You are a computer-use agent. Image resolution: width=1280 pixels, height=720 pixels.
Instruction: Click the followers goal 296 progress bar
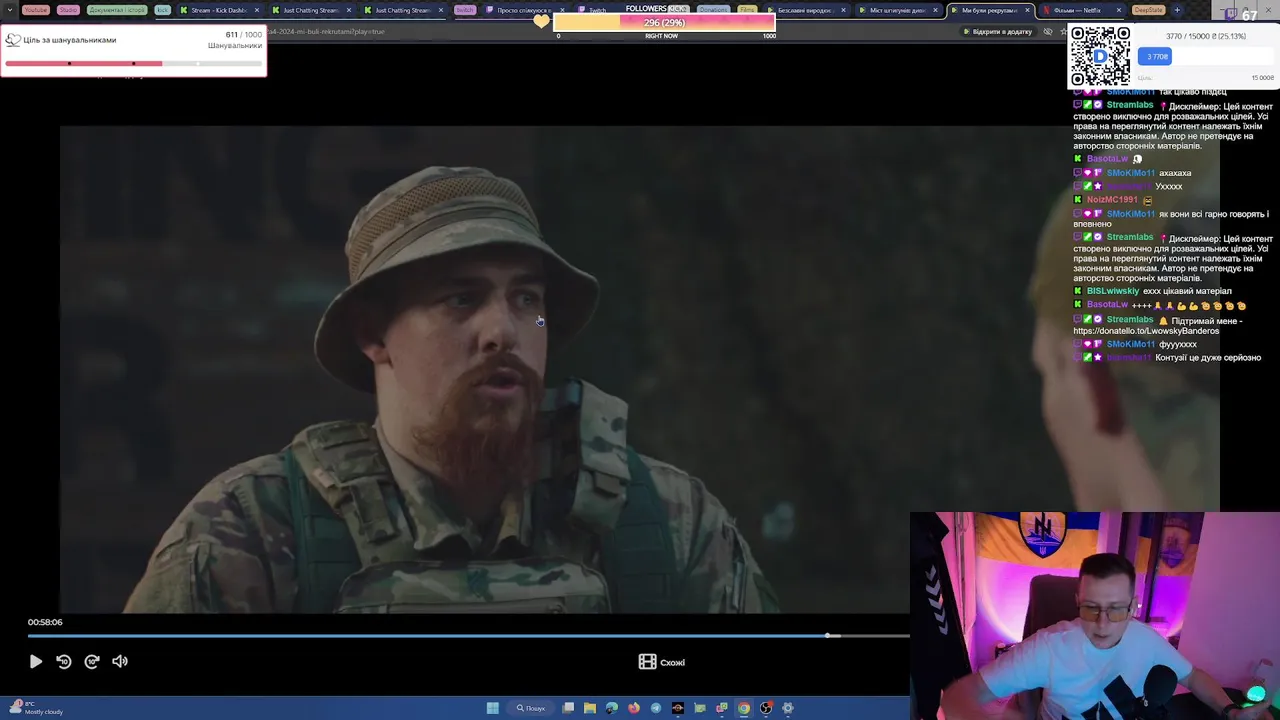tap(664, 22)
